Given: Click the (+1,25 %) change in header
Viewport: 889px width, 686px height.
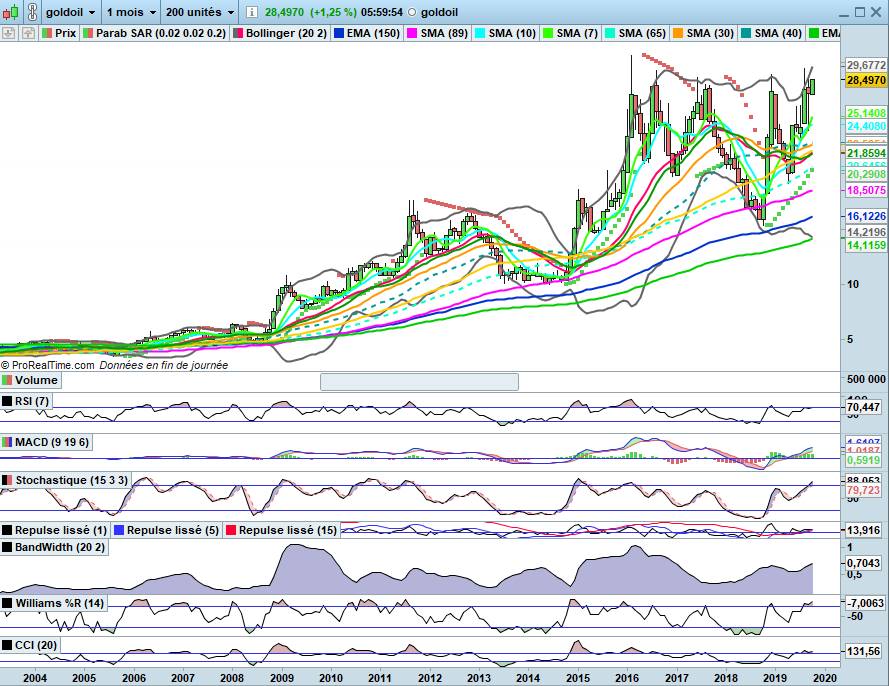Looking at the screenshot, I should [332, 12].
